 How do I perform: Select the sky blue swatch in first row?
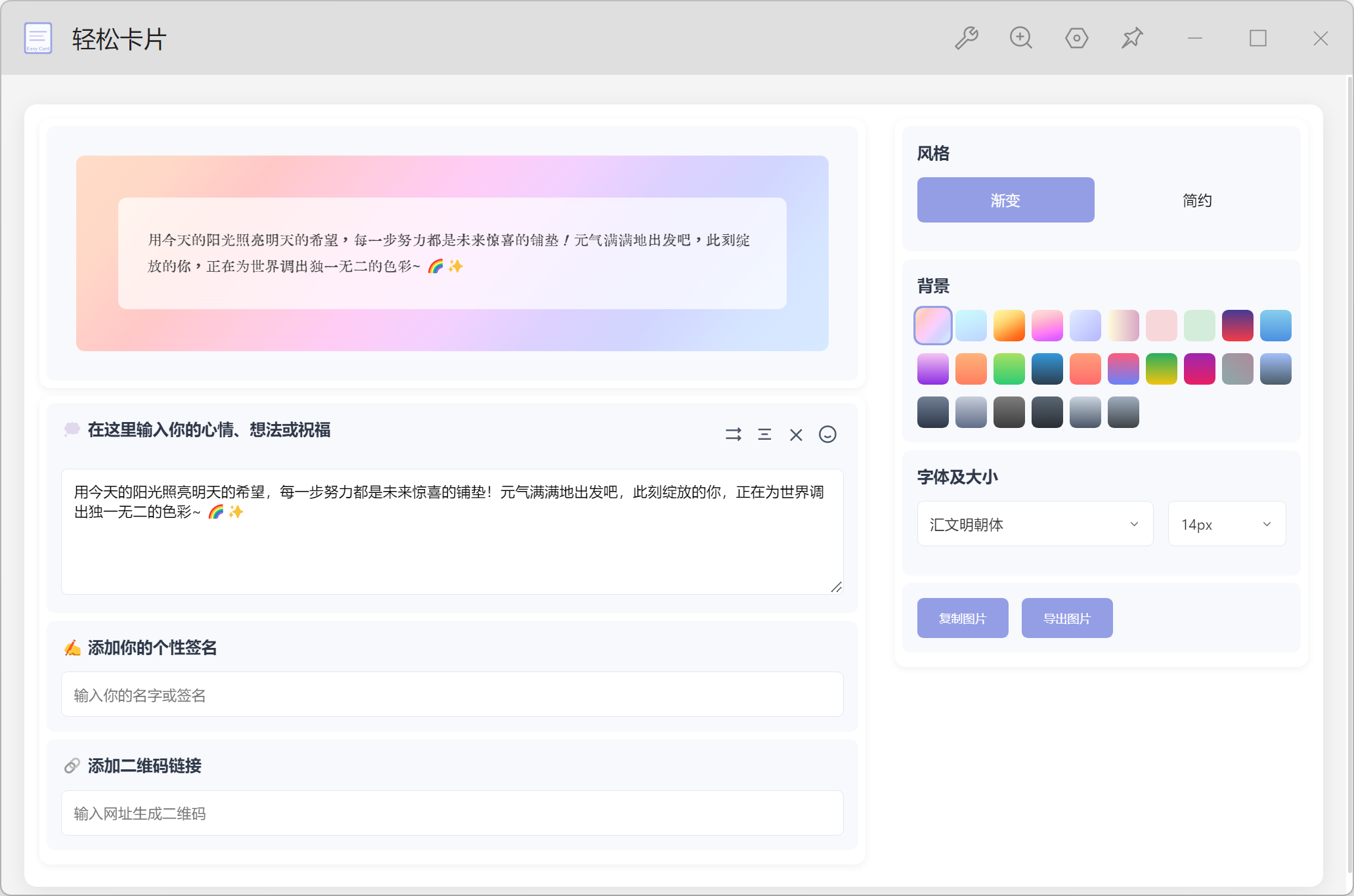pos(1276,326)
